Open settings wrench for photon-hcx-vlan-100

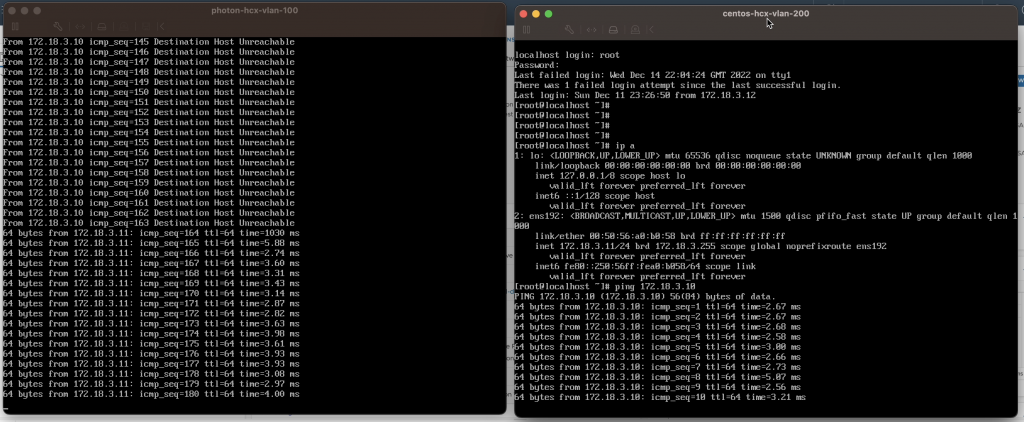(x=57, y=26)
